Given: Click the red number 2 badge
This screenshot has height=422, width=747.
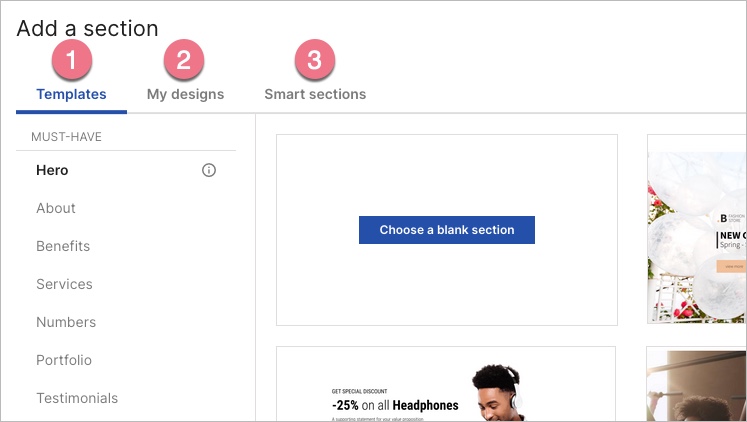Looking at the screenshot, I should [x=184, y=60].
